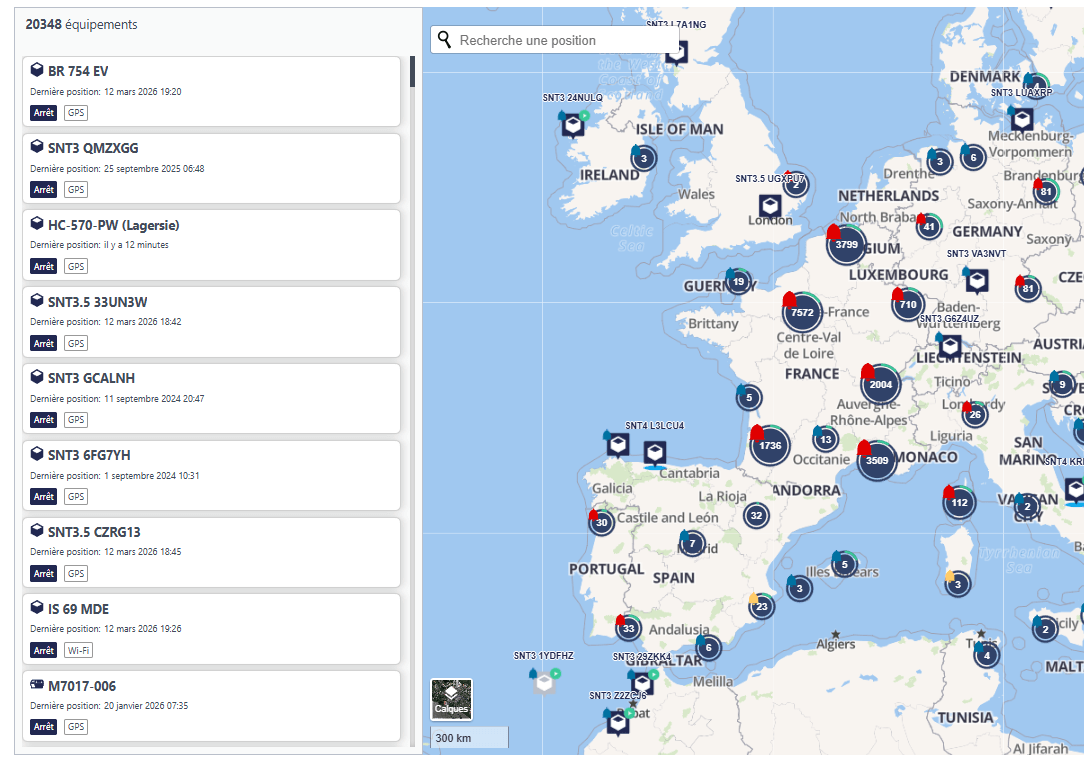Open the 1736 cluster marker in southwest France
The image size is (1084, 771).
pyautogui.click(x=770, y=445)
